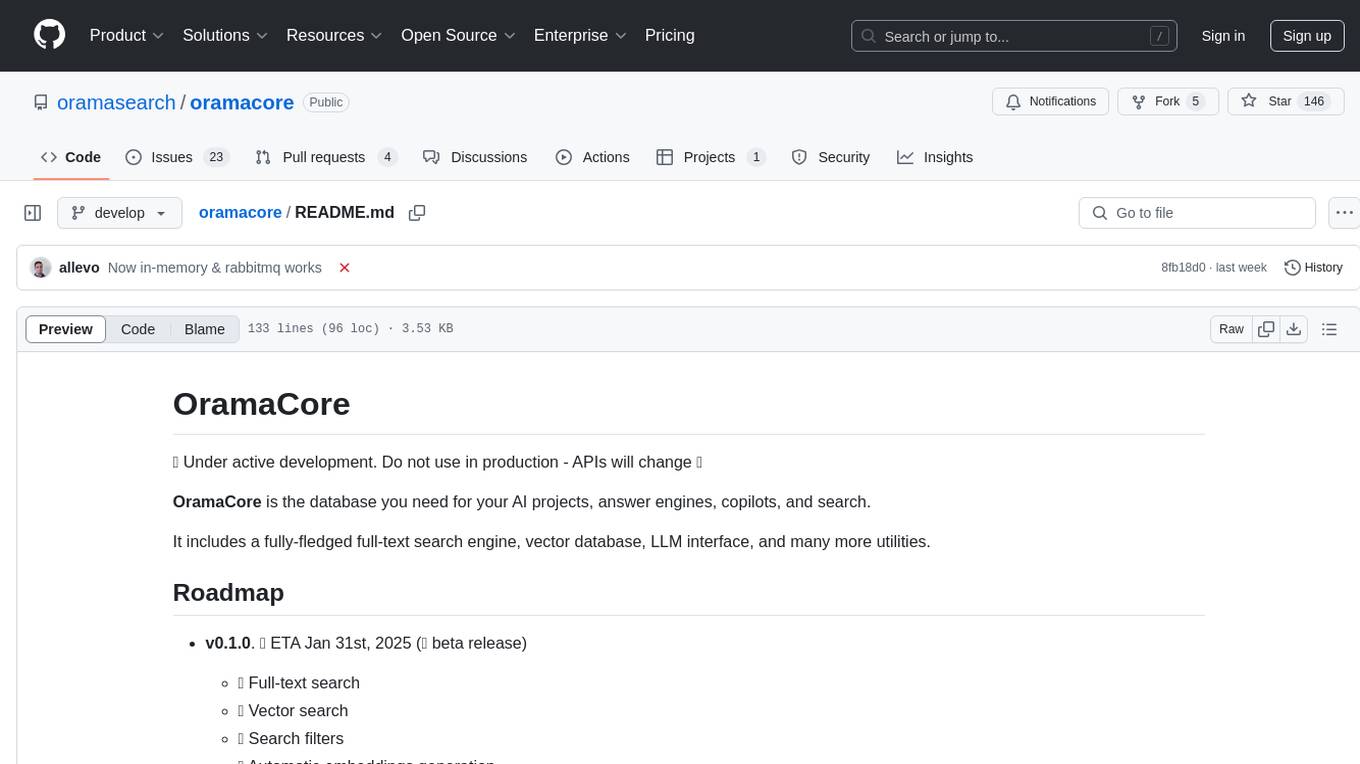The image size is (1360, 764).
Task: Click the Full-text search list item
Action: point(299,683)
